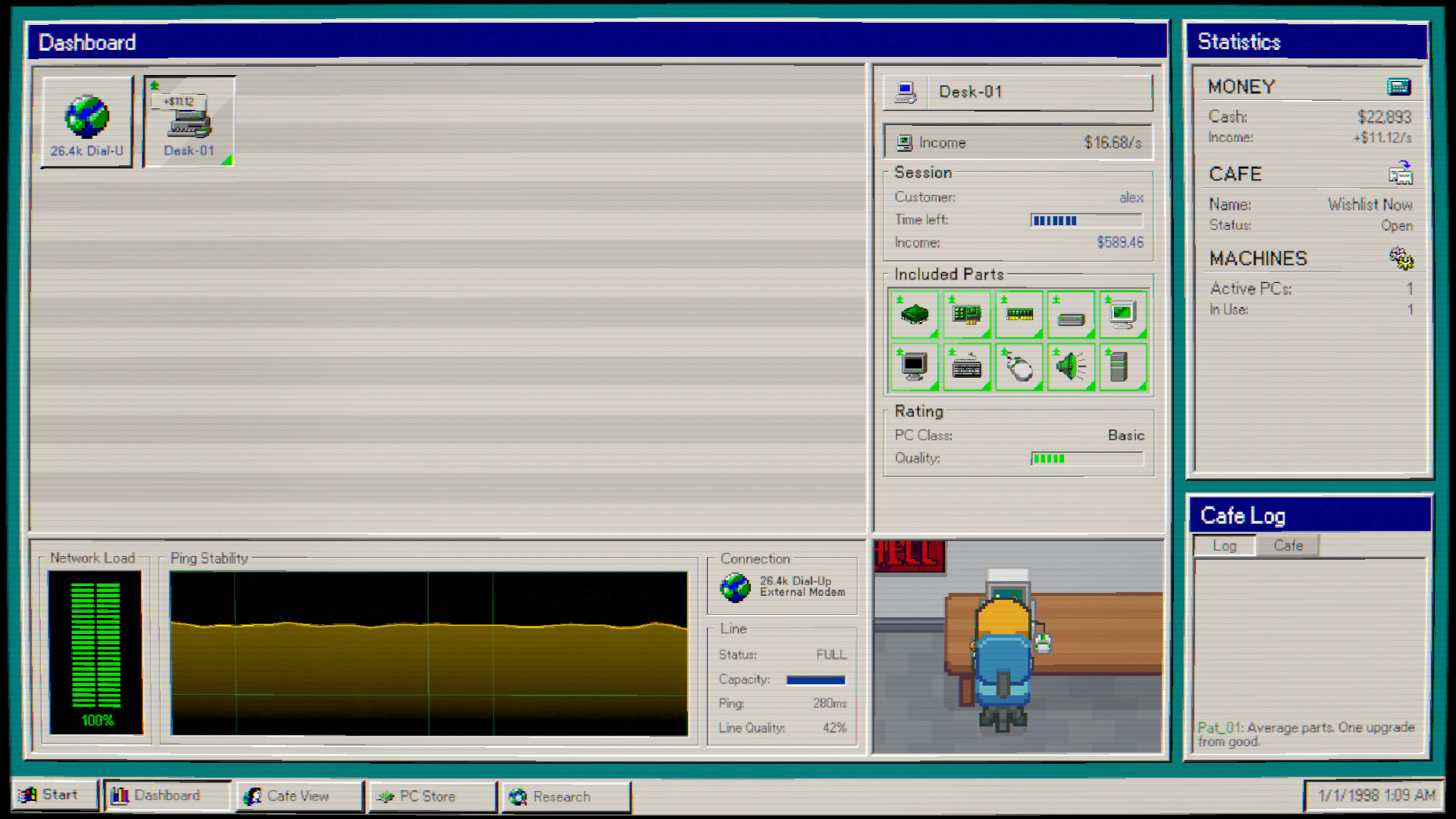Open Research from the taskbar

click(566, 796)
